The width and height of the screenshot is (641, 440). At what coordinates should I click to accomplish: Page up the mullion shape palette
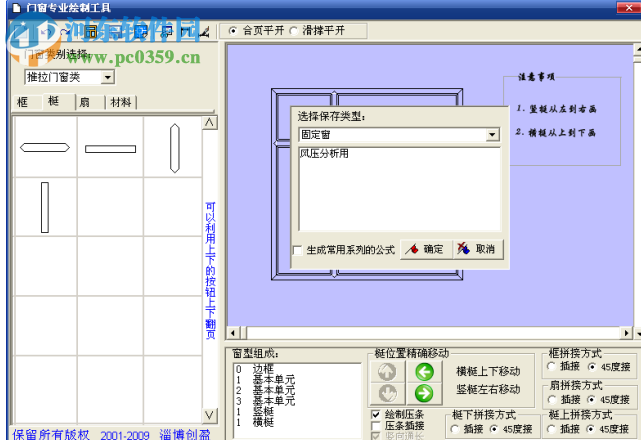[x=209, y=123]
